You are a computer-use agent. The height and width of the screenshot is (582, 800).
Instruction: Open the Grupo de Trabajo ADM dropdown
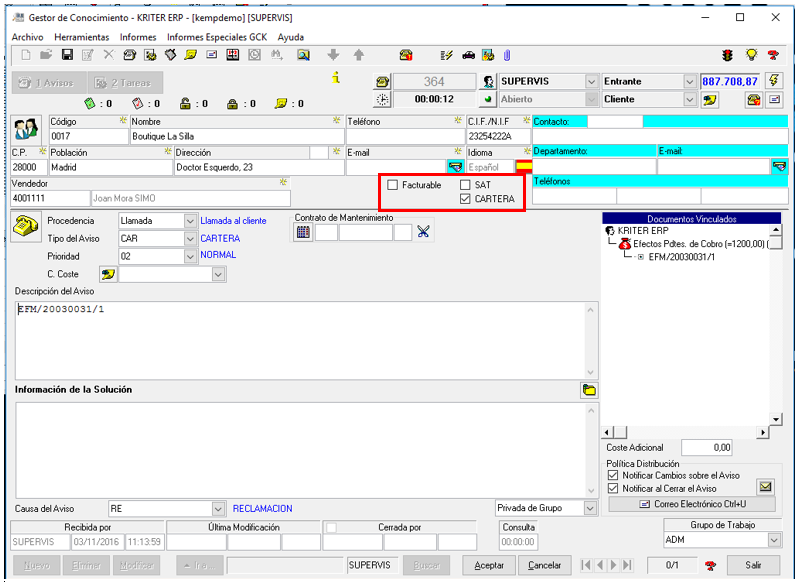click(774, 539)
